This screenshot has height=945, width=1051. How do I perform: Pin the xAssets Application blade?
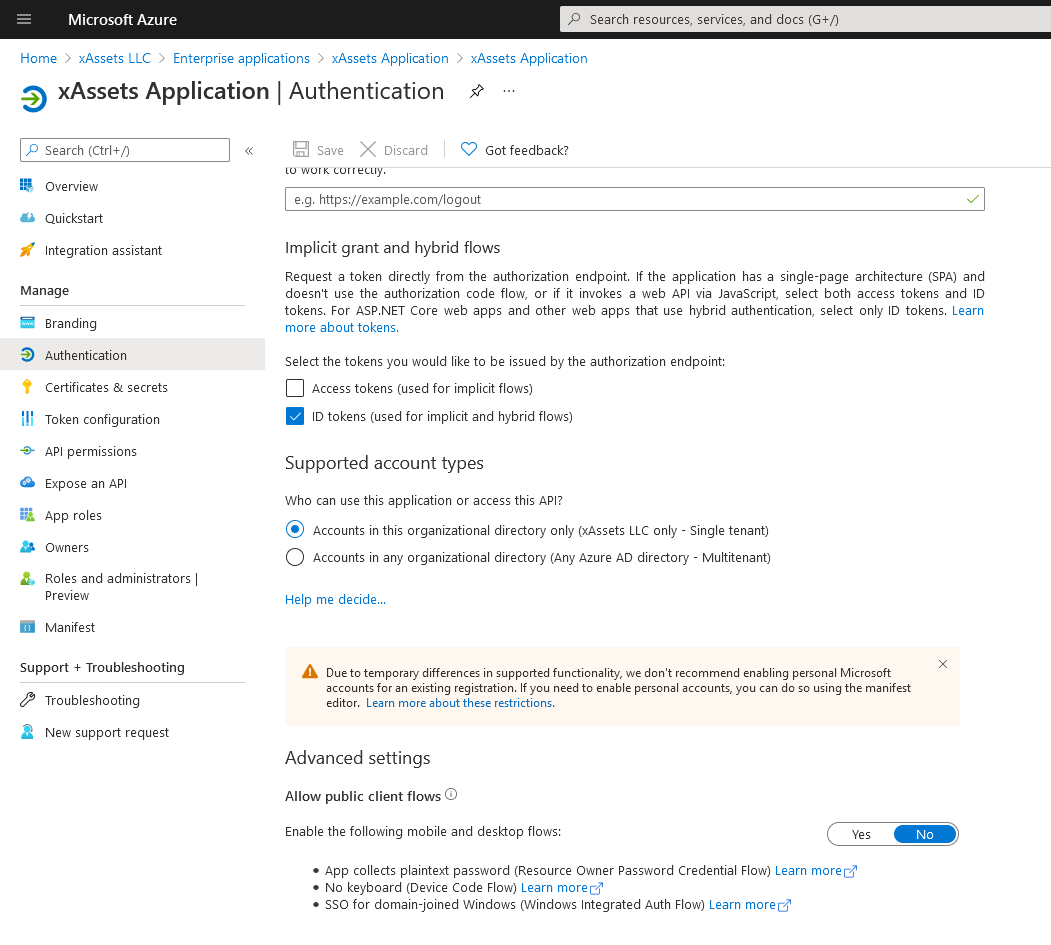477,91
